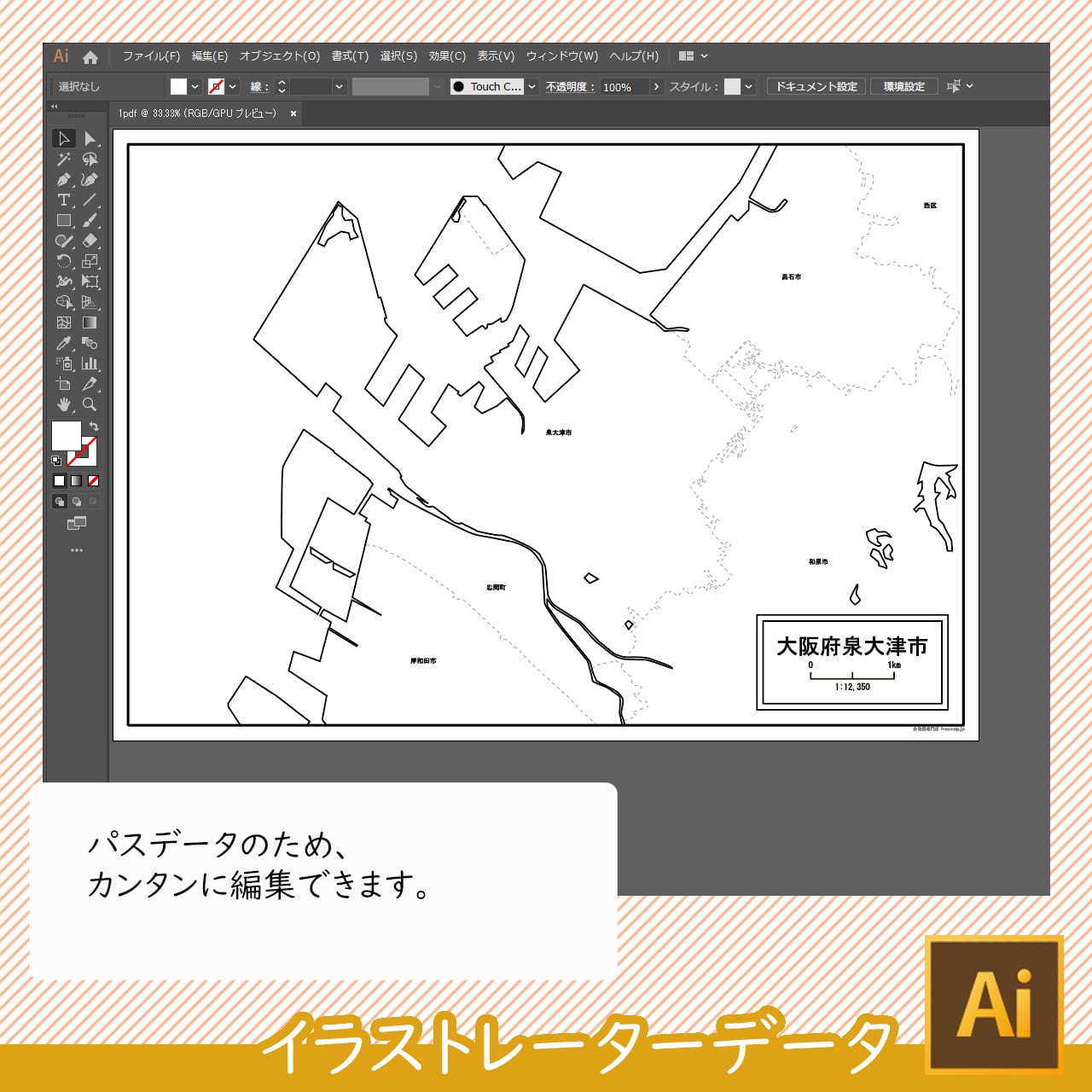
Task: Select the Shaper tool
Action: click(64, 241)
